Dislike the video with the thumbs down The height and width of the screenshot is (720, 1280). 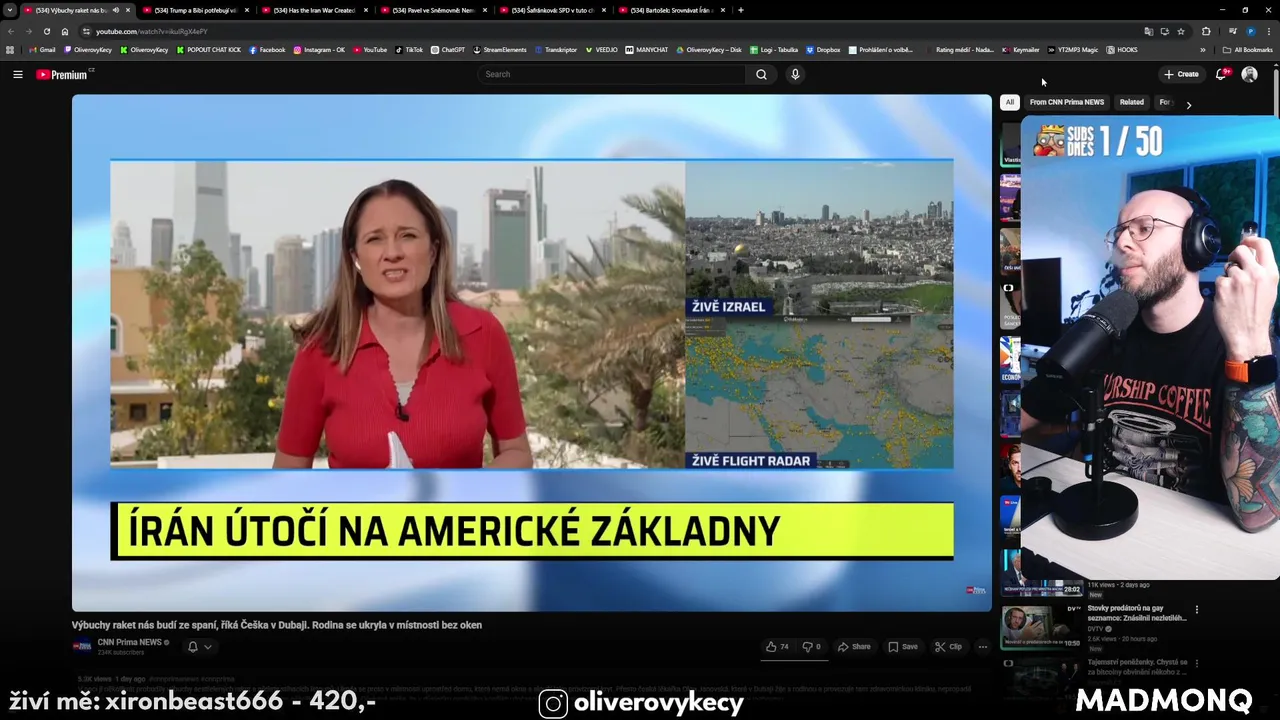[x=811, y=647]
